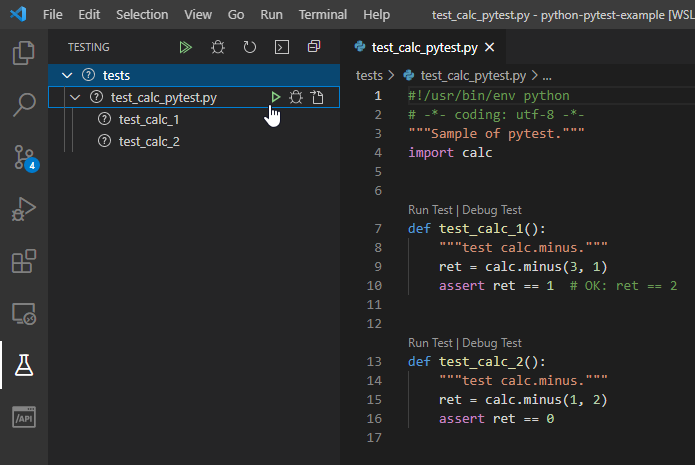Click line number 7 in the gutter
Image resolution: width=695 pixels, height=465 pixels.
click(x=378, y=229)
